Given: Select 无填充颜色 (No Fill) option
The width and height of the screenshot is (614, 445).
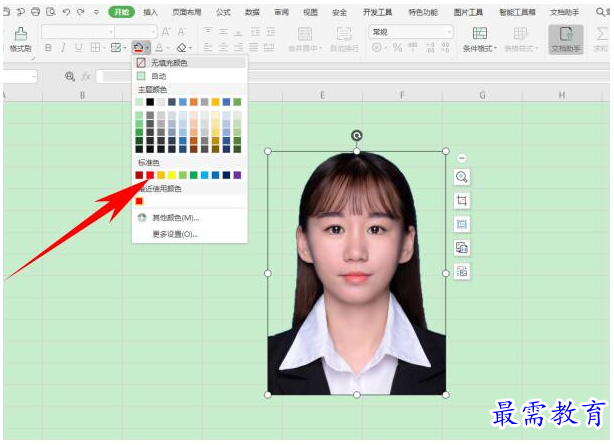Looking at the screenshot, I should [190, 63].
